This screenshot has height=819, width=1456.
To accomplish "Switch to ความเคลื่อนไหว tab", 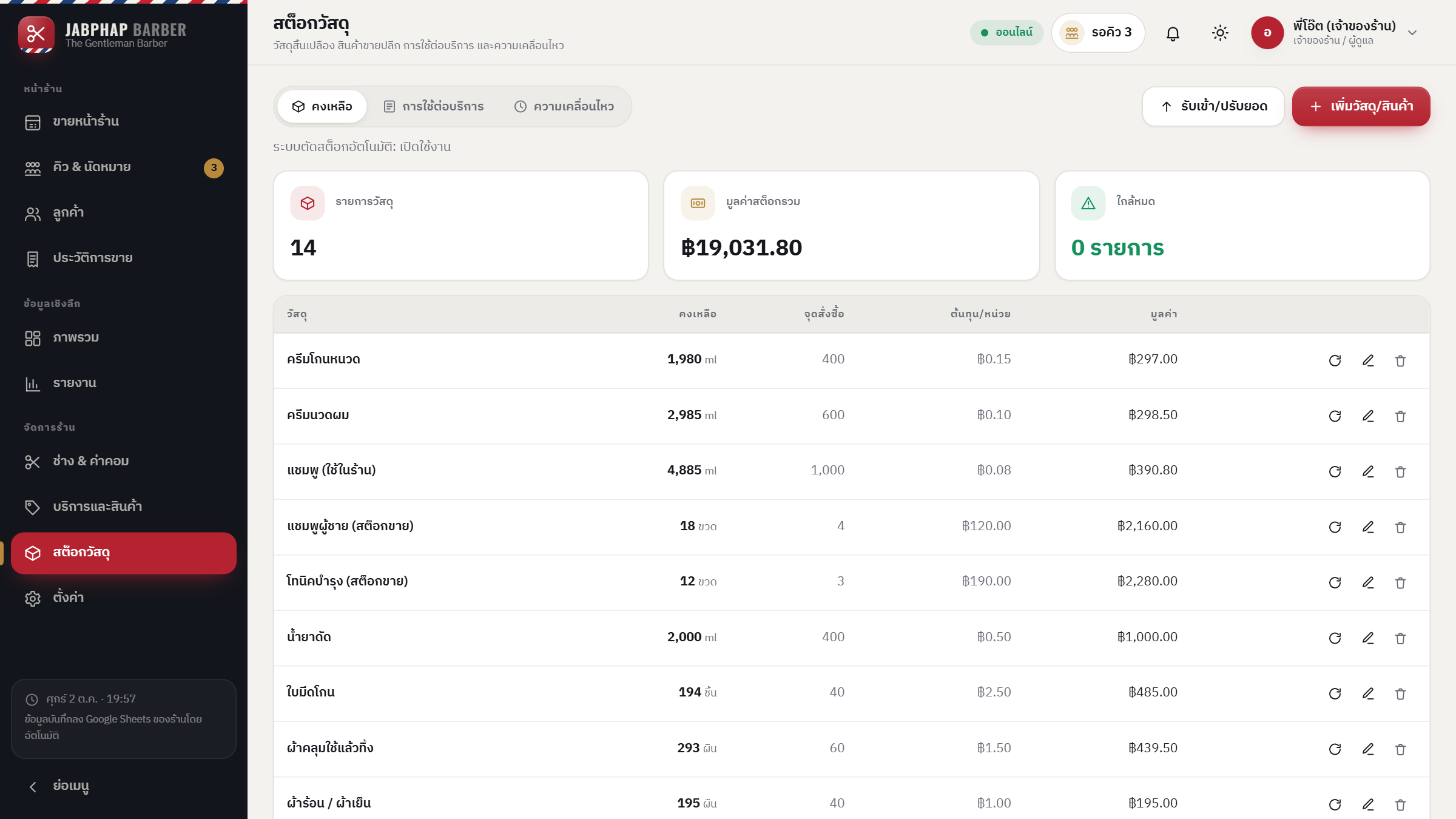I will point(564,107).
